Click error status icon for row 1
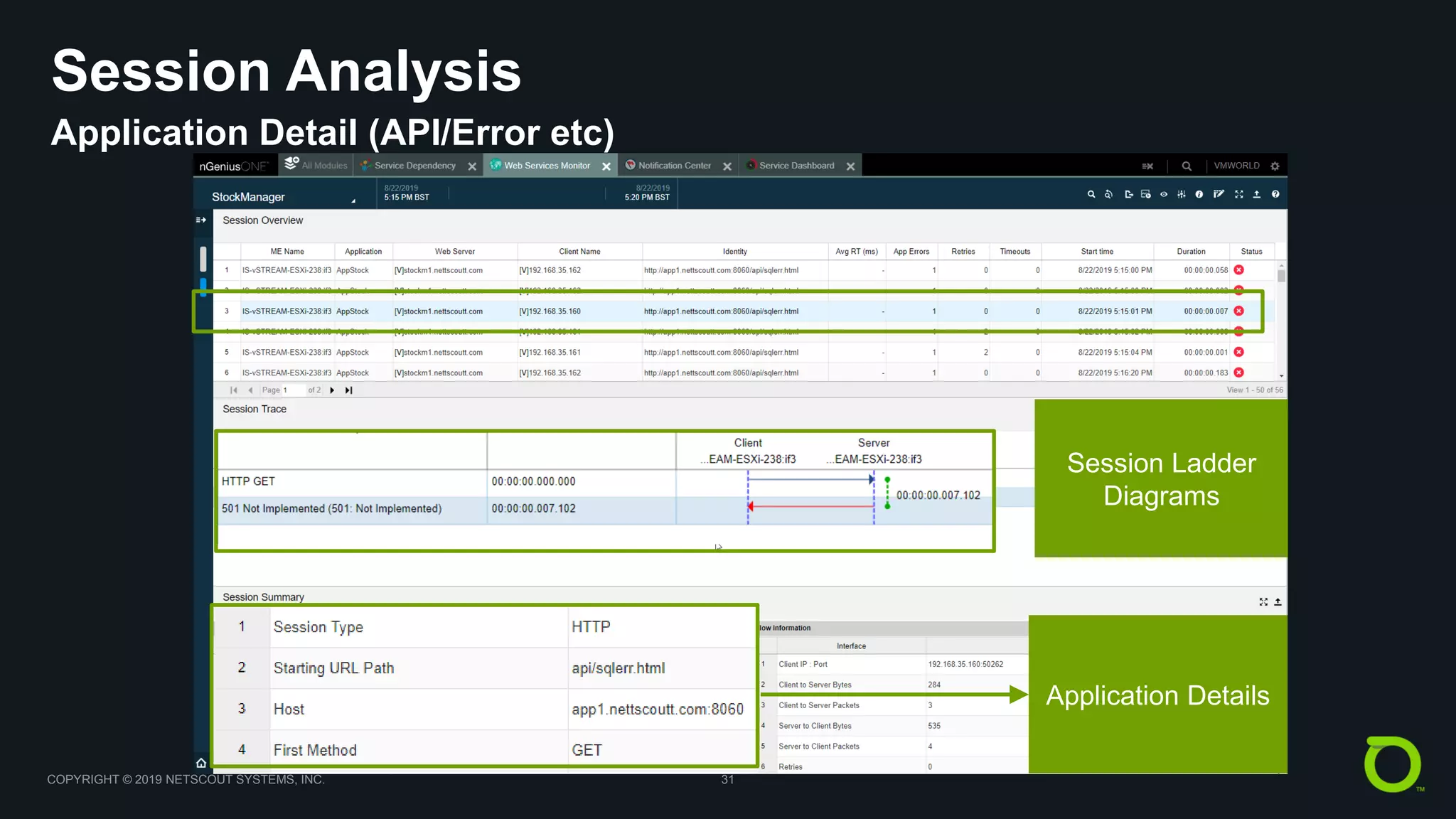Image resolution: width=1456 pixels, height=819 pixels. click(x=1238, y=270)
